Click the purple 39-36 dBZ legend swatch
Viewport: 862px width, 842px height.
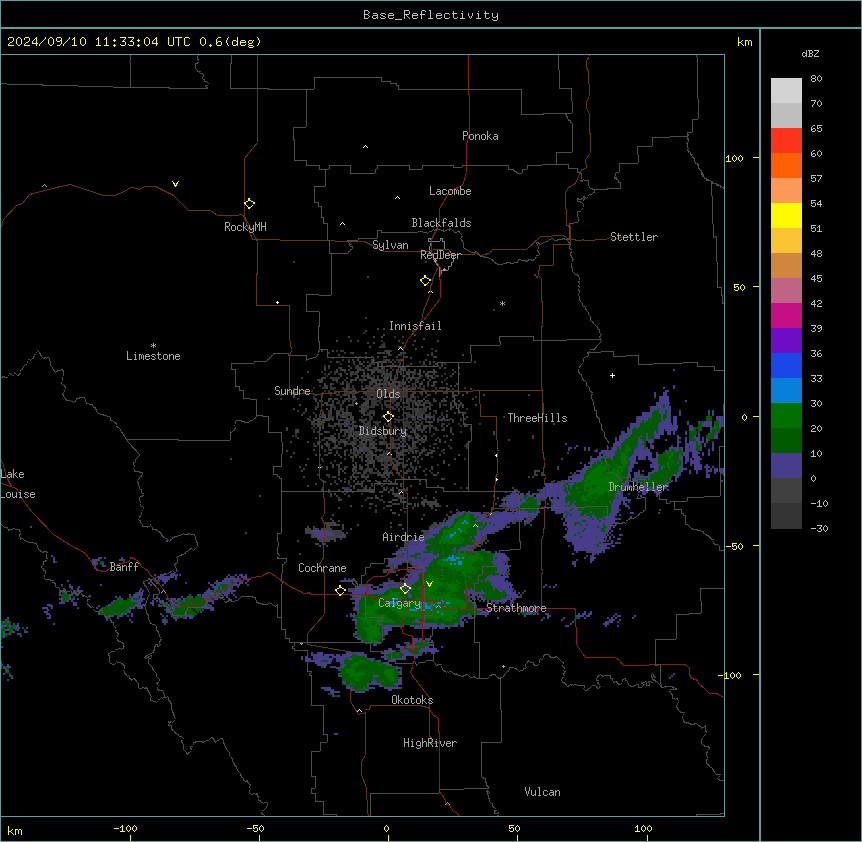click(x=786, y=341)
